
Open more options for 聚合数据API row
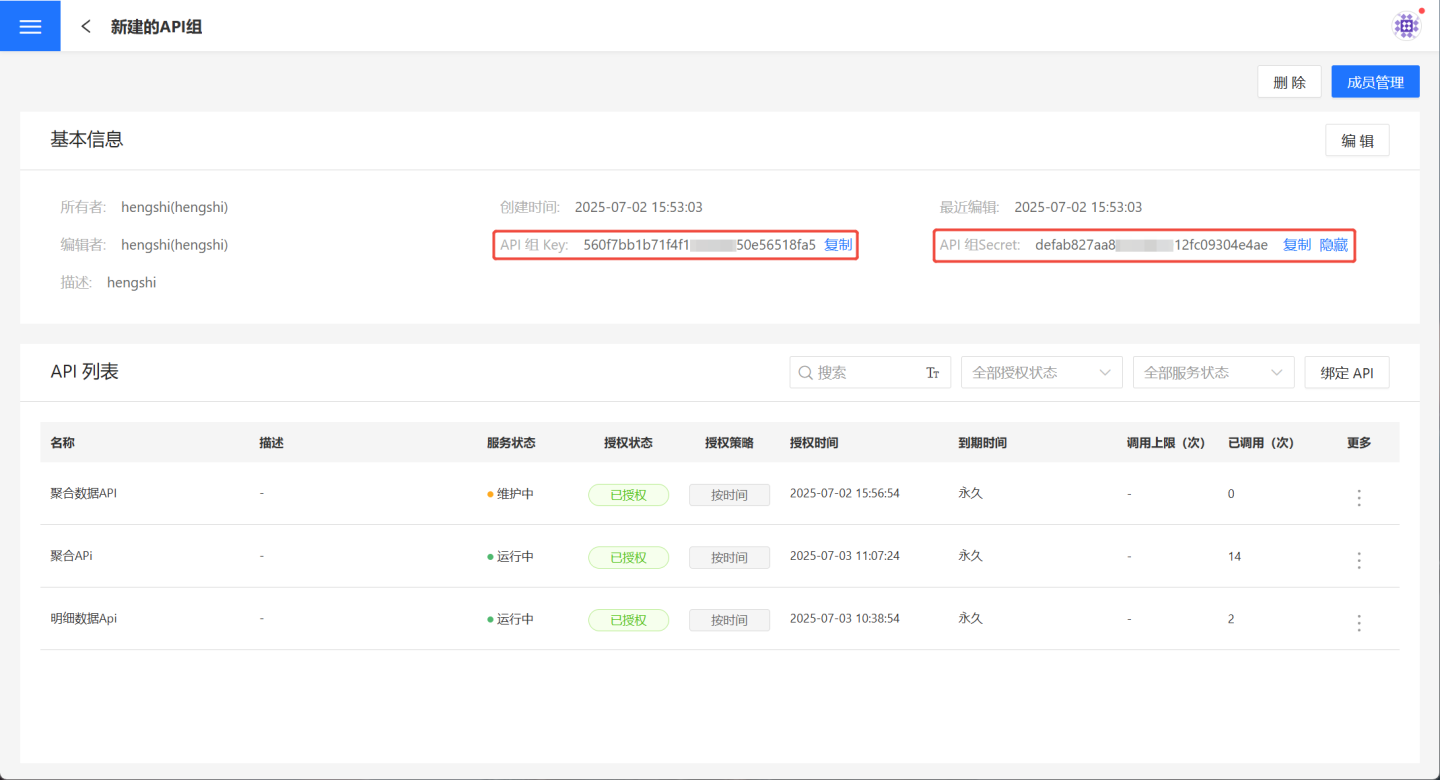point(1358,497)
